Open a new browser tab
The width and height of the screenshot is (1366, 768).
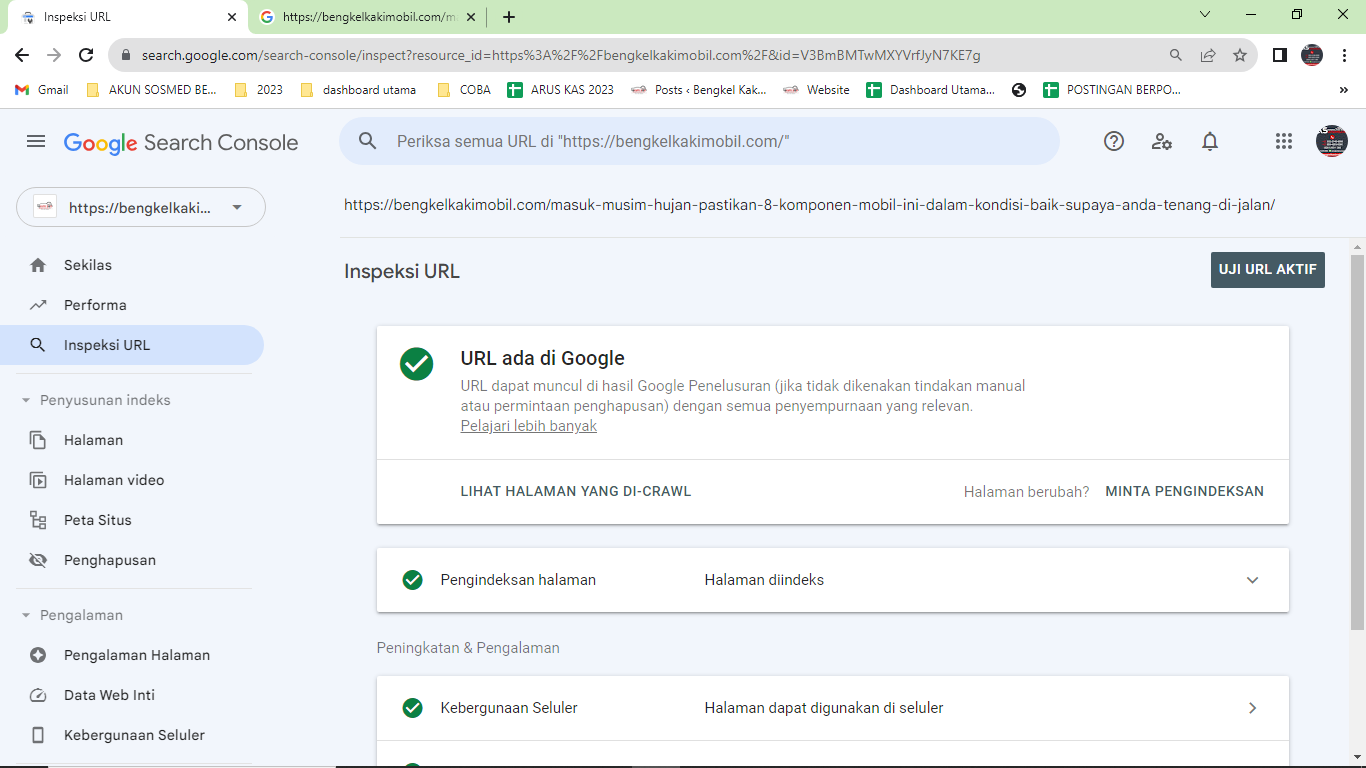[x=509, y=17]
